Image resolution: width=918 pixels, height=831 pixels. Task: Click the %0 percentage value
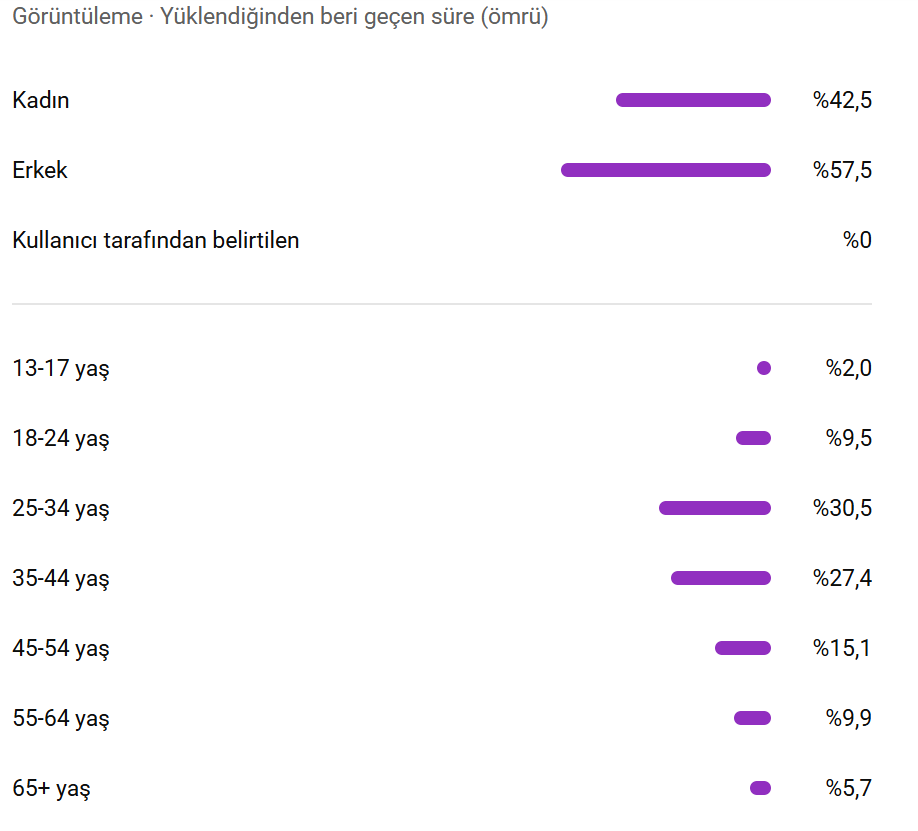(x=857, y=240)
